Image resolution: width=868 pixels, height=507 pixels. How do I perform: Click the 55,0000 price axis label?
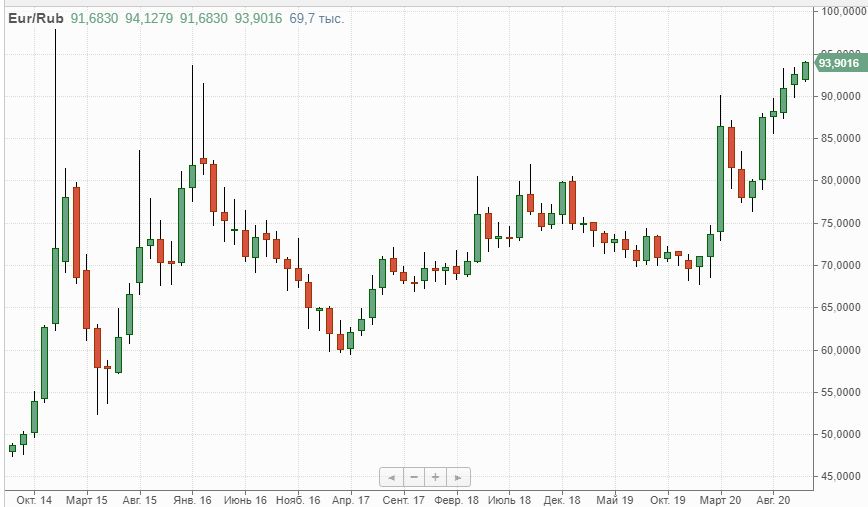click(x=840, y=392)
